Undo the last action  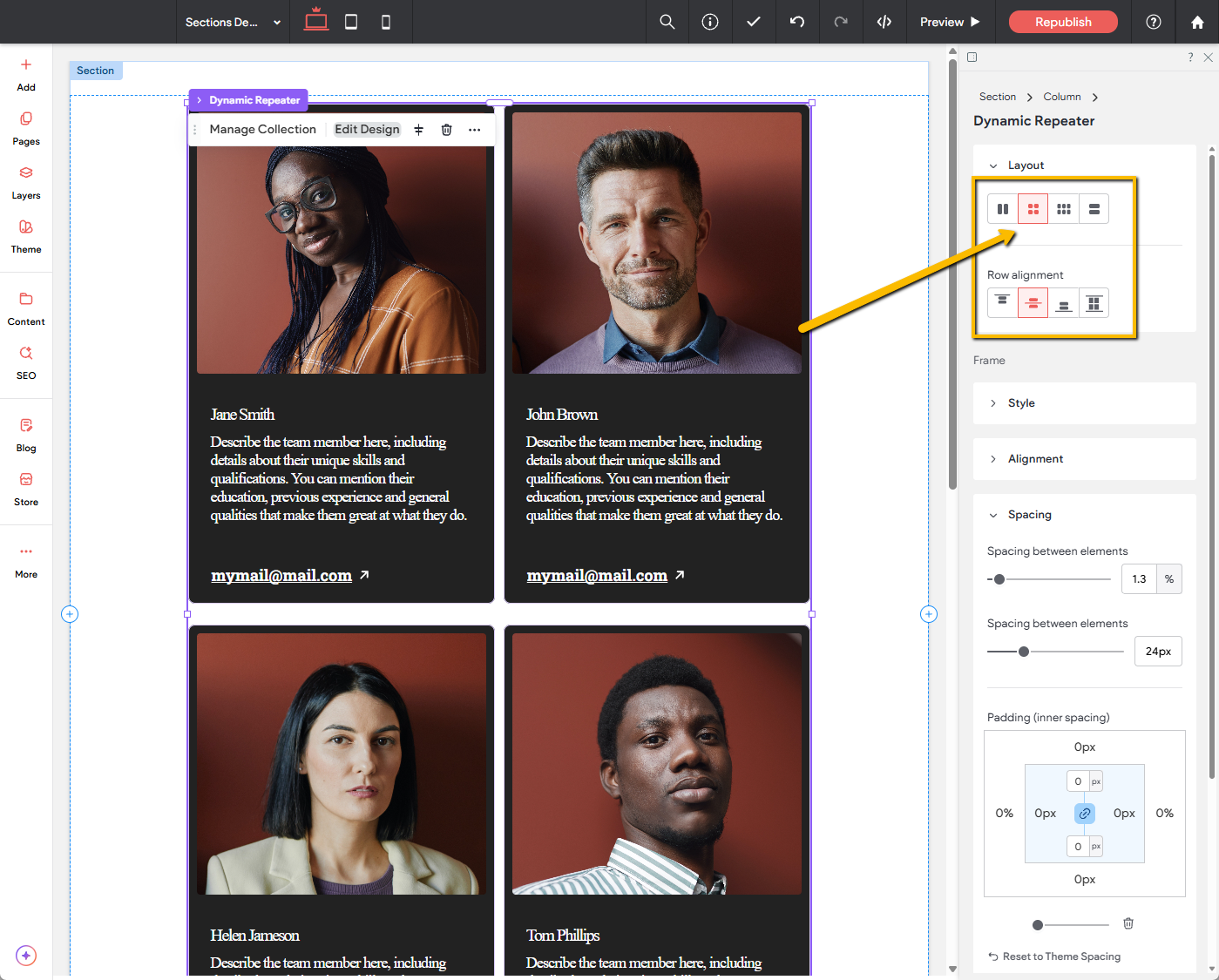[x=797, y=22]
